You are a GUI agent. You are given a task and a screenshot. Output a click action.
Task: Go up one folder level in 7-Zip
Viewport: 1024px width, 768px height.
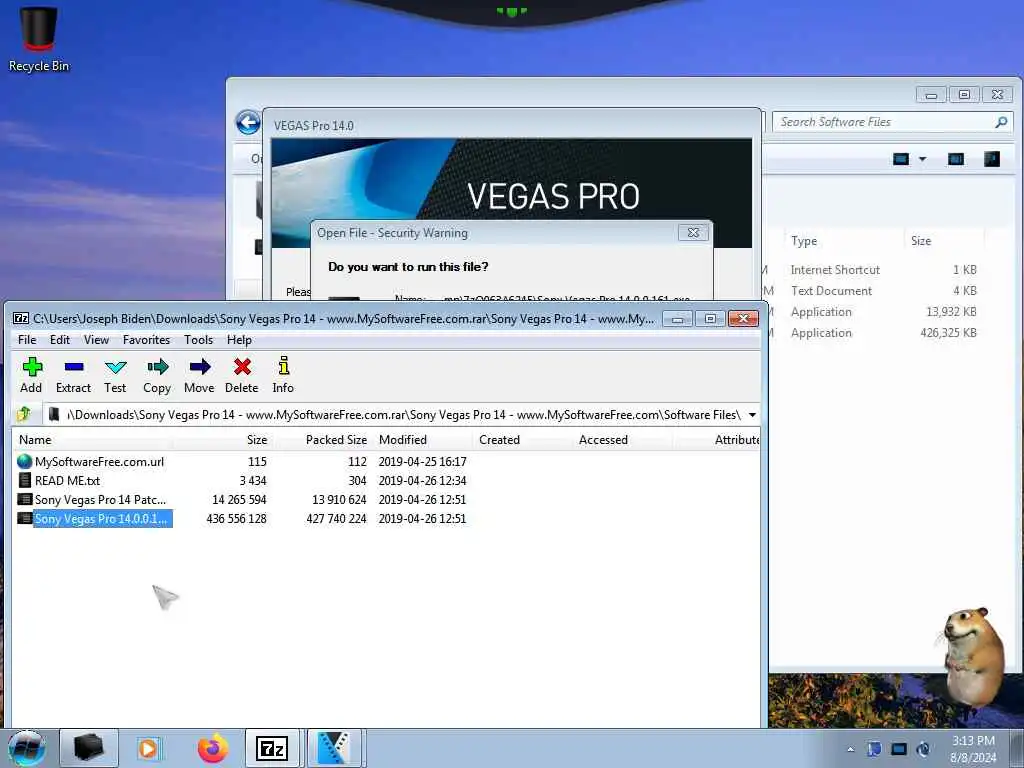24,414
